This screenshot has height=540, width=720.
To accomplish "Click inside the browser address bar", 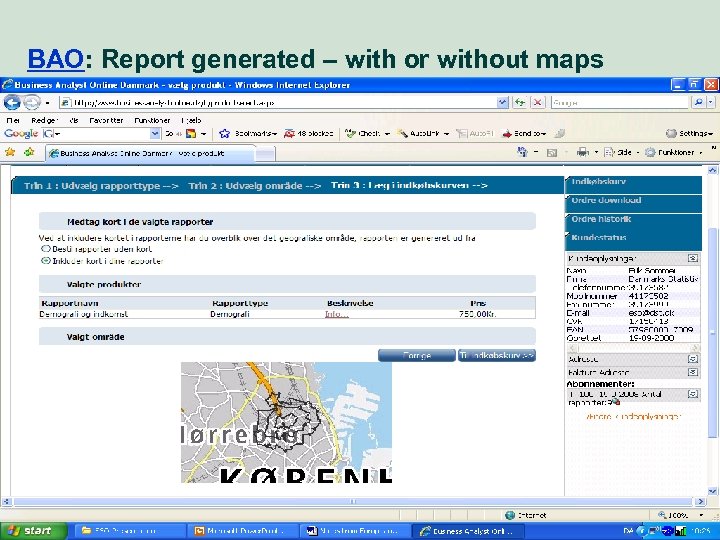I will click(278, 102).
